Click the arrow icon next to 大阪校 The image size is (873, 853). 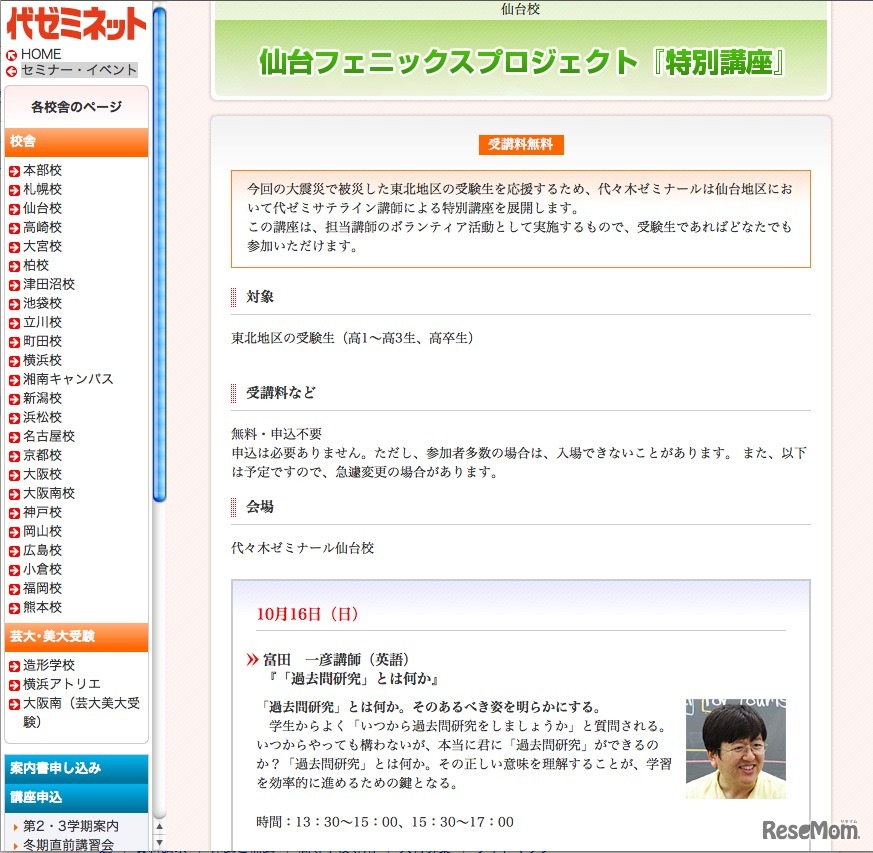tap(14, 475)
